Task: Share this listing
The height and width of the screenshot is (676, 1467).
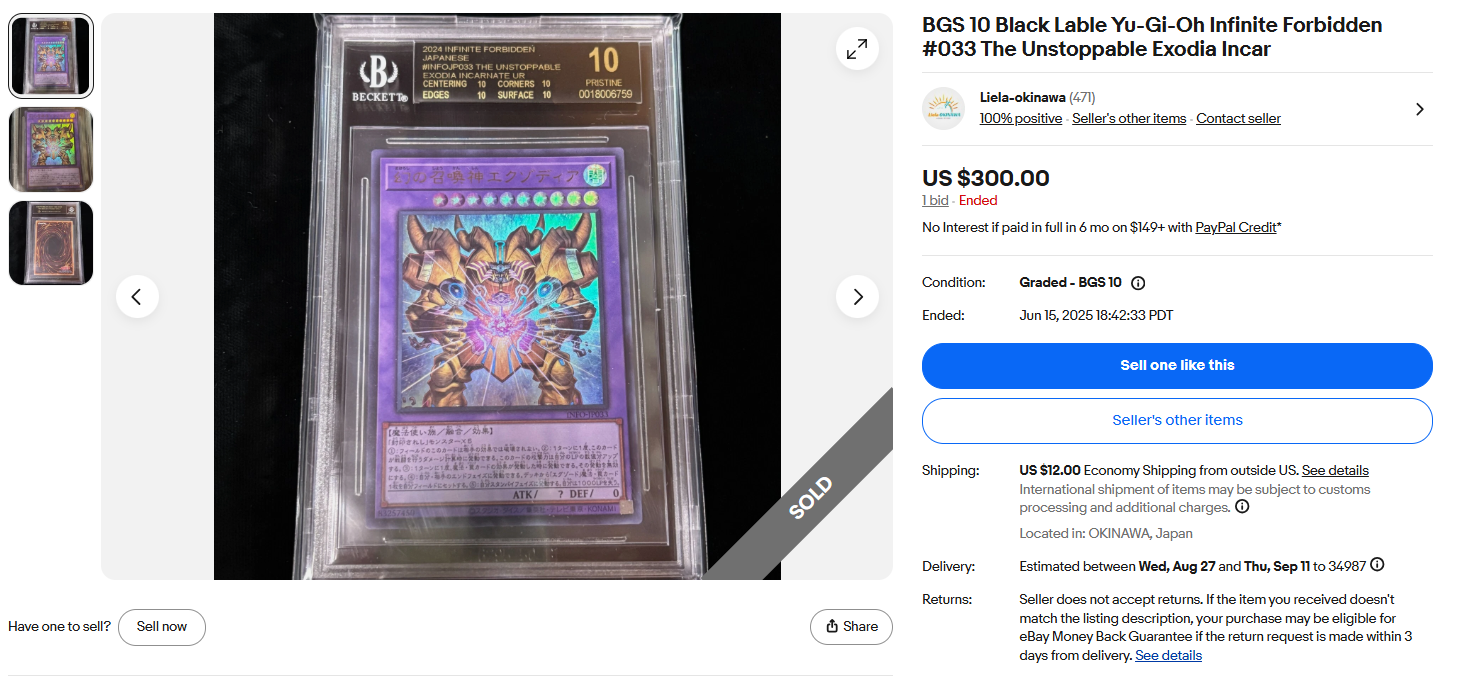Action: pos(851,627)
